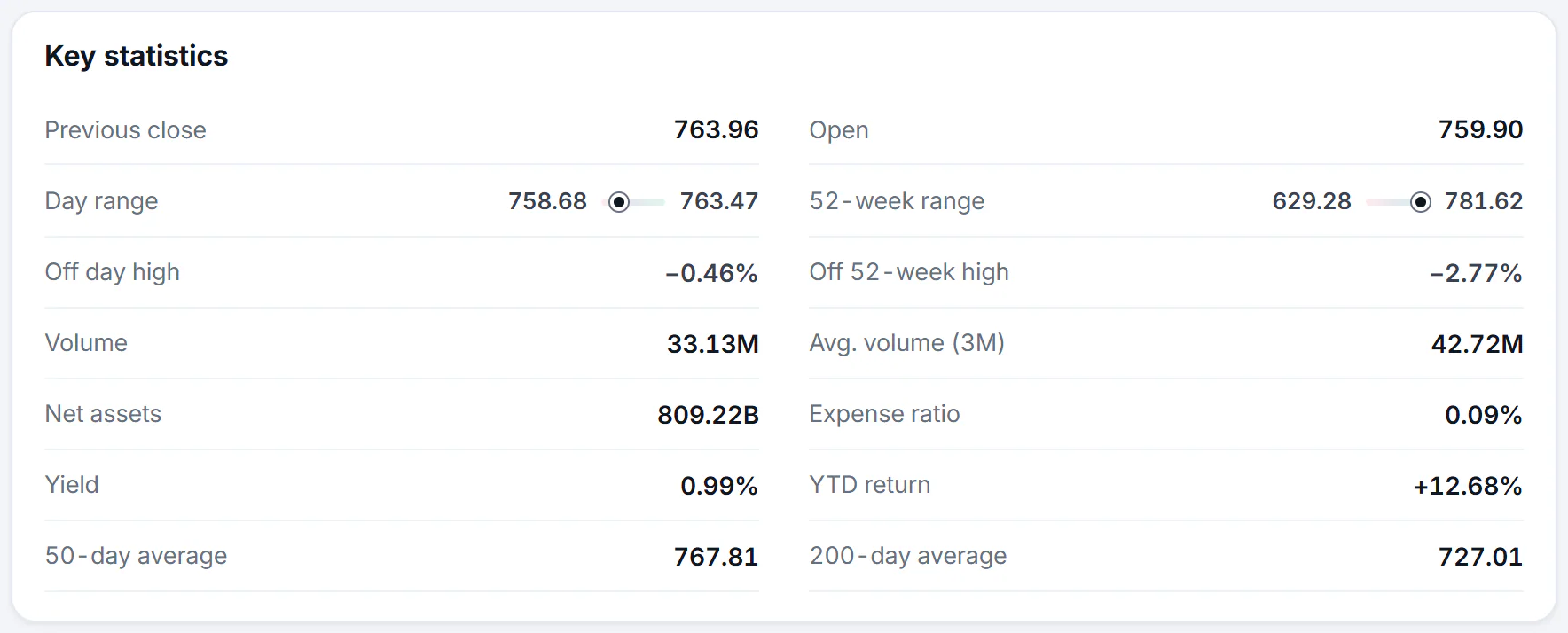1568x633 pixels.
Task: Click the 50-day average value 767.81
Action: click(717, 556)
